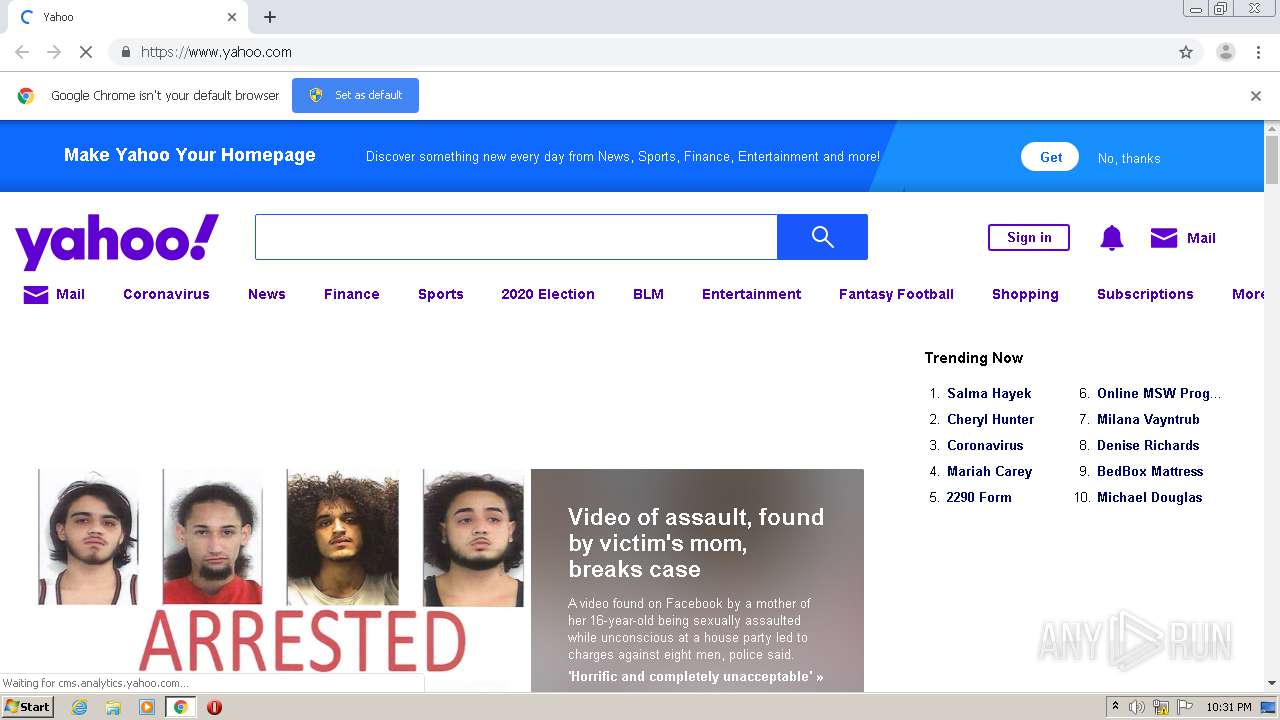The image size is (1280, 720).
Task: Close the Yahoo browser tab
Action: click(x=232, y=17)
